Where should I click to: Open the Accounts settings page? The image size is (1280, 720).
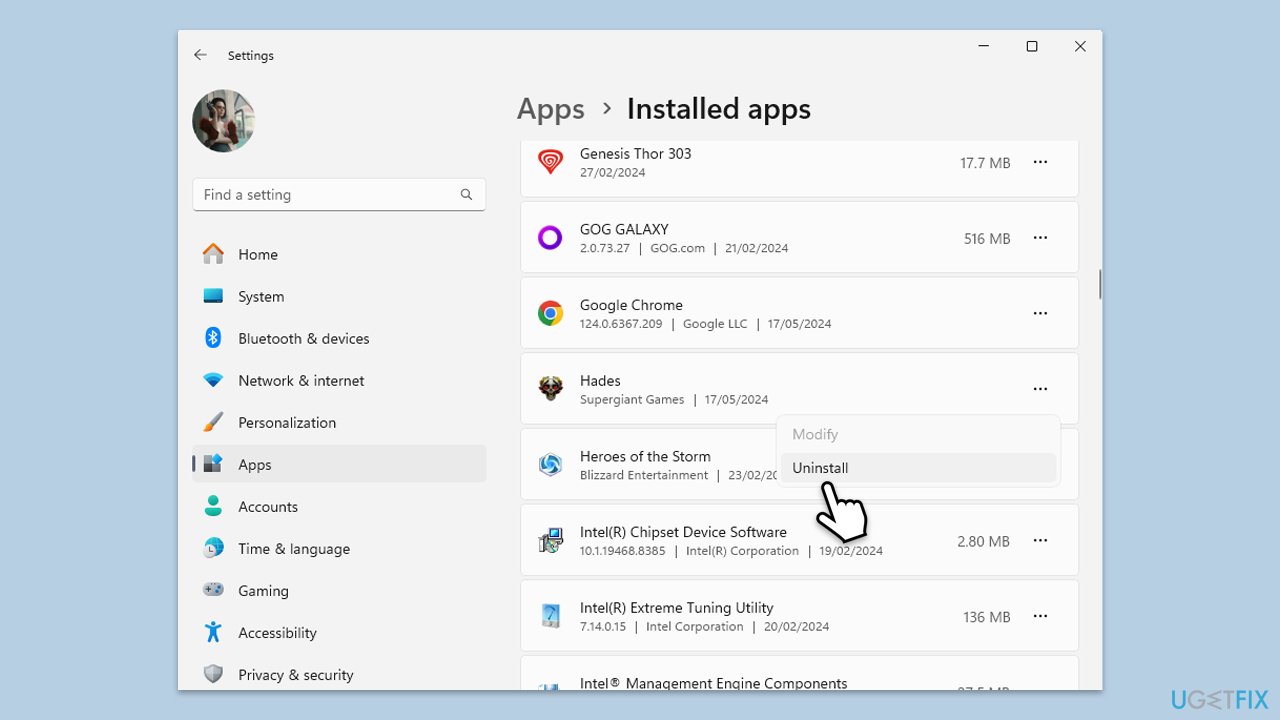[267, 507]
